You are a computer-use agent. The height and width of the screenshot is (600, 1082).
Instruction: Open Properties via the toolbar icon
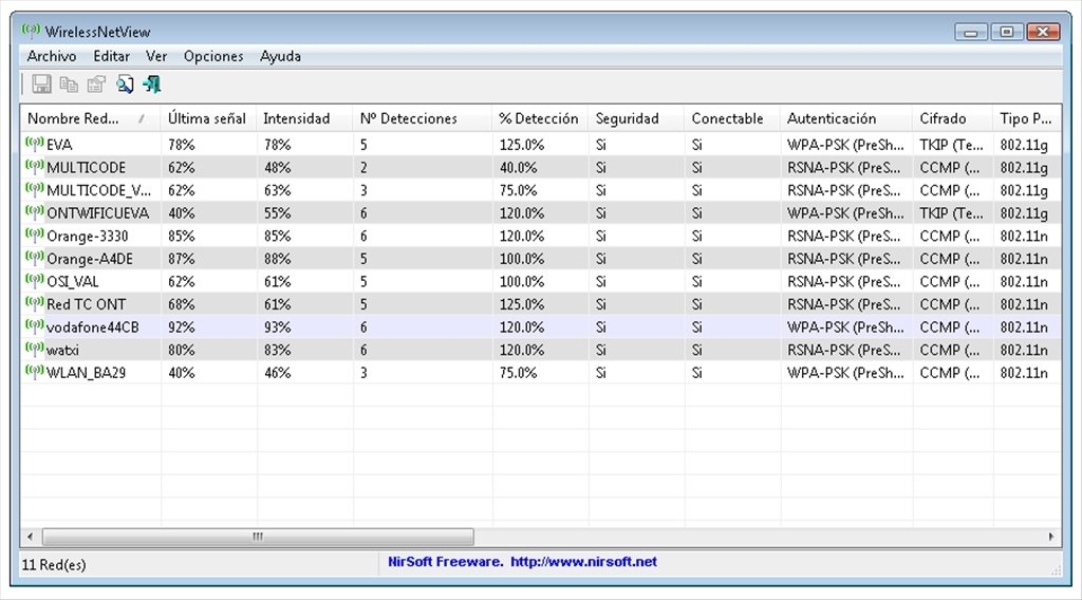coord(97,84)
